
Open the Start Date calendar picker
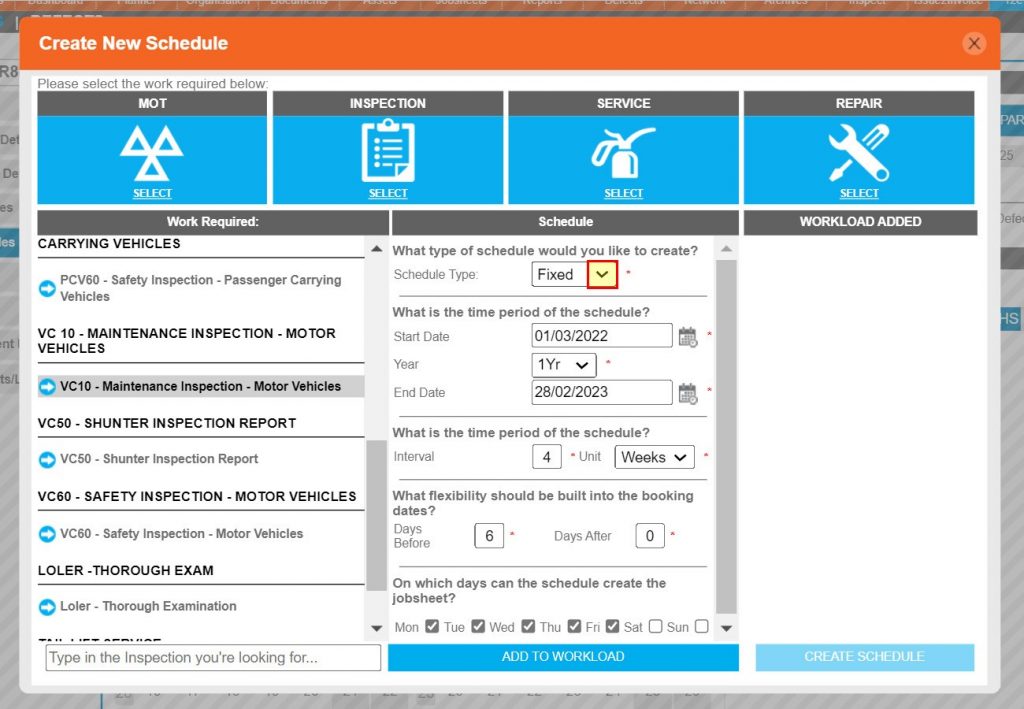click(687, 337)
